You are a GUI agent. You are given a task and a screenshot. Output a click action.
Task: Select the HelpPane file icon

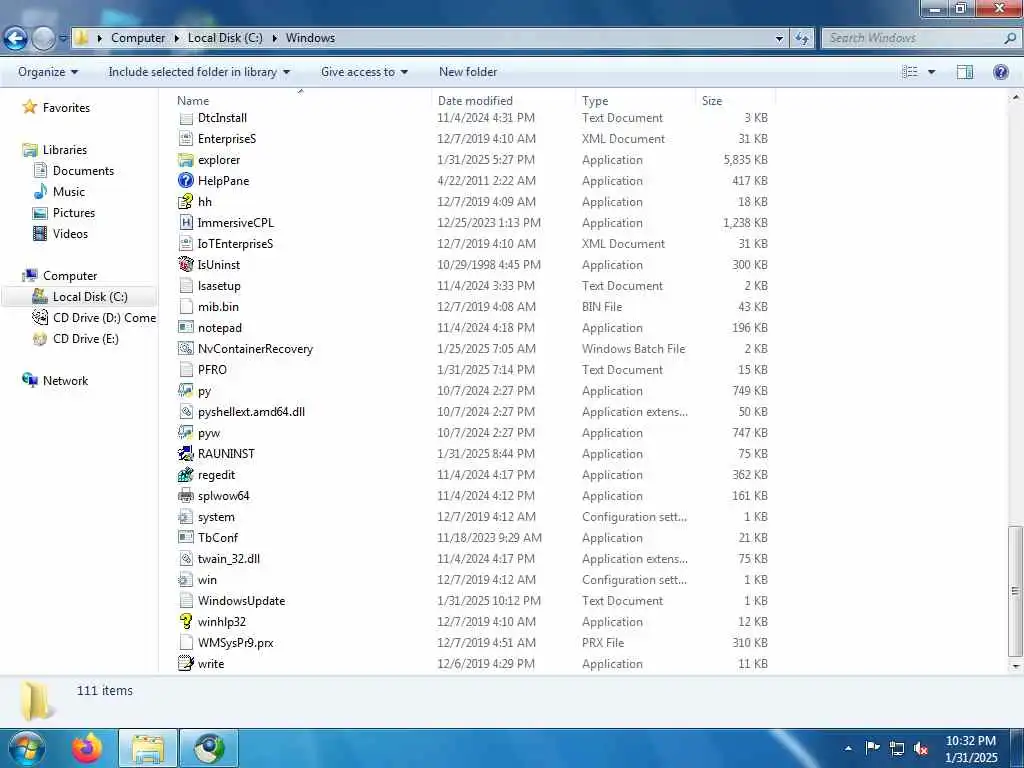(x=186, y=181)
